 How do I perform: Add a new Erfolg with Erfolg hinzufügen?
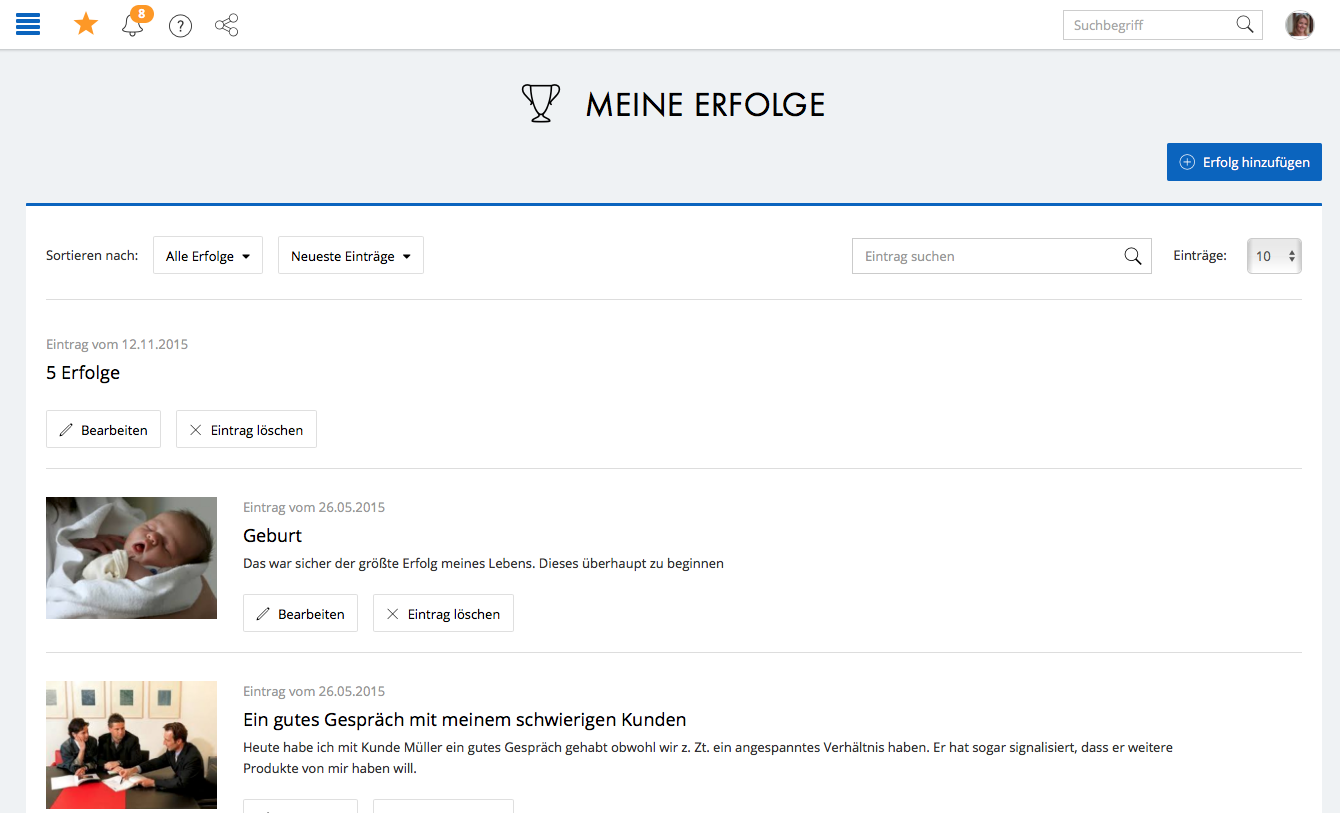point(1244,162)
